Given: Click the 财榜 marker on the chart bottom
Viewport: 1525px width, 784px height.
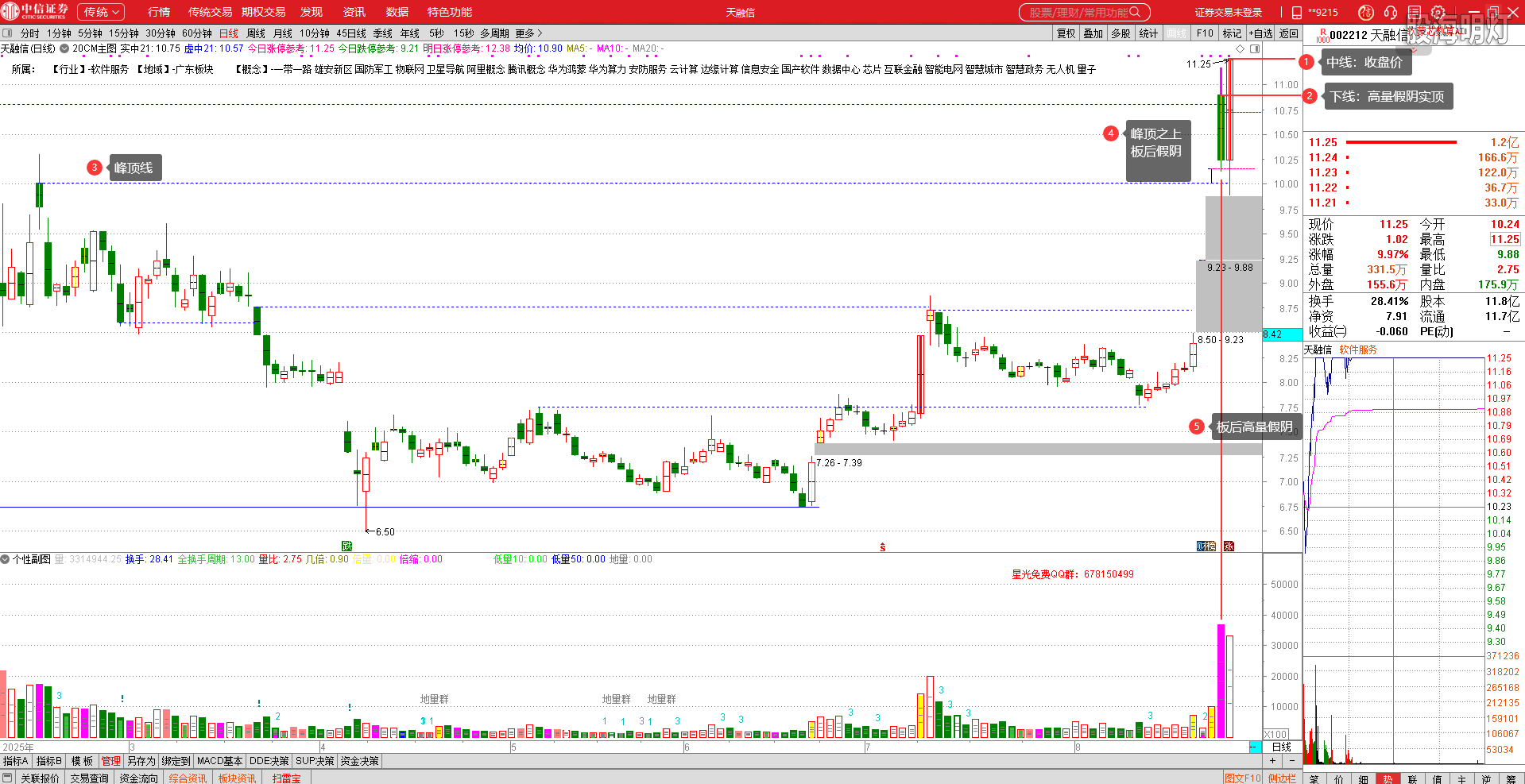Looking at the screenshot, I should [1206, 546].
